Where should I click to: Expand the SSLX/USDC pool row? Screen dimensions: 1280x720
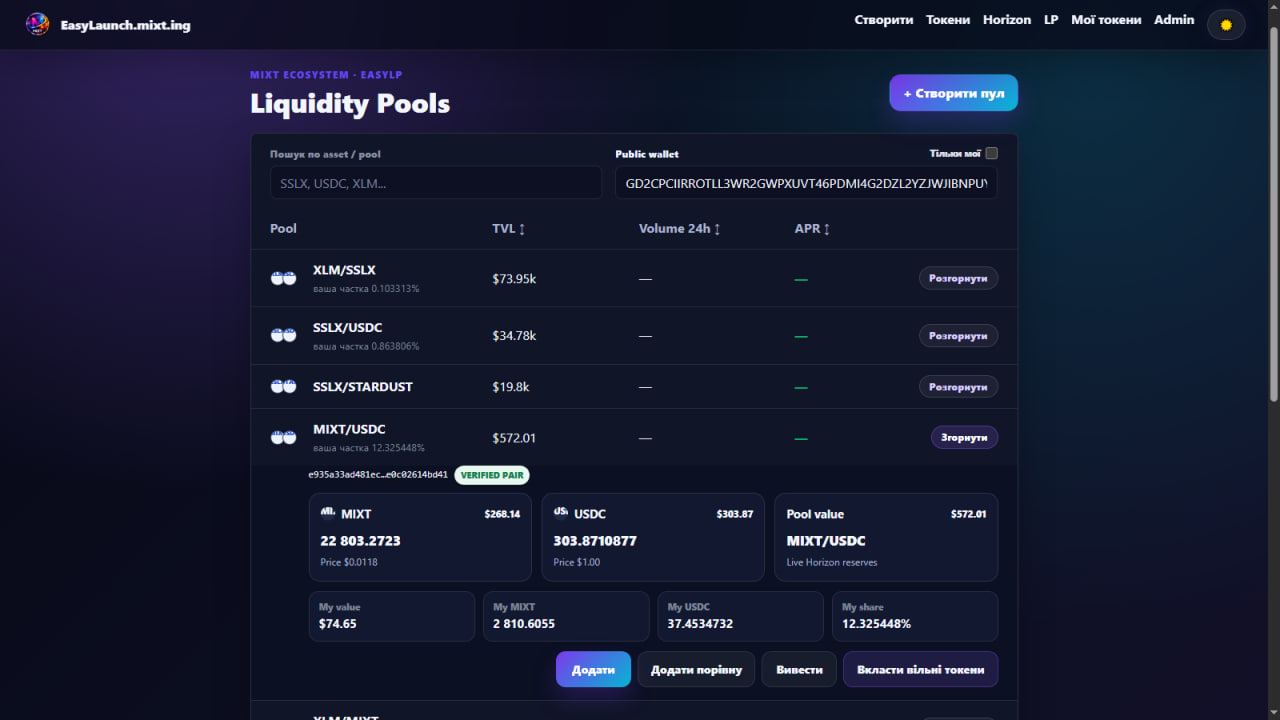[x=958, y=336]
